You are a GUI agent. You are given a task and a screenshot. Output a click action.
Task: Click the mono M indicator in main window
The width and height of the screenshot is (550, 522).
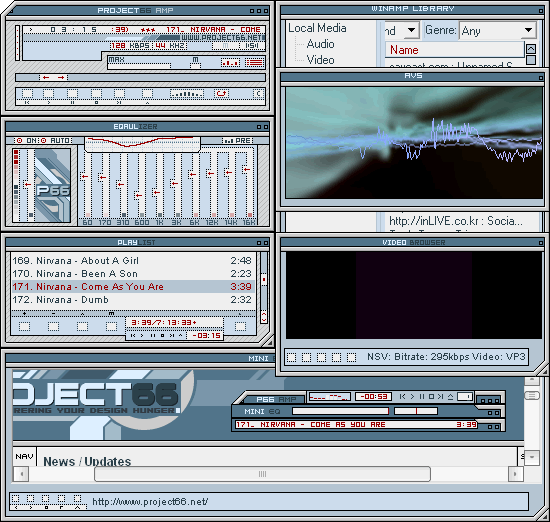click(x=225, y=46)
